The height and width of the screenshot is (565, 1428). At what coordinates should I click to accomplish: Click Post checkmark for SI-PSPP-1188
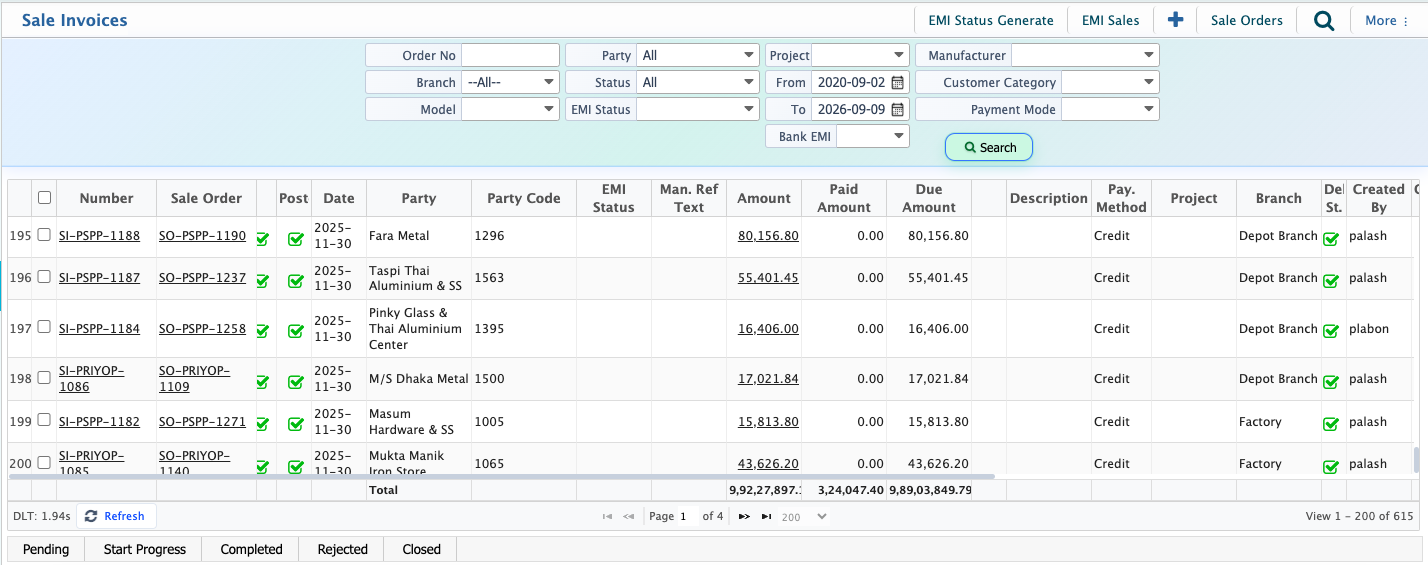pos(295,239)
